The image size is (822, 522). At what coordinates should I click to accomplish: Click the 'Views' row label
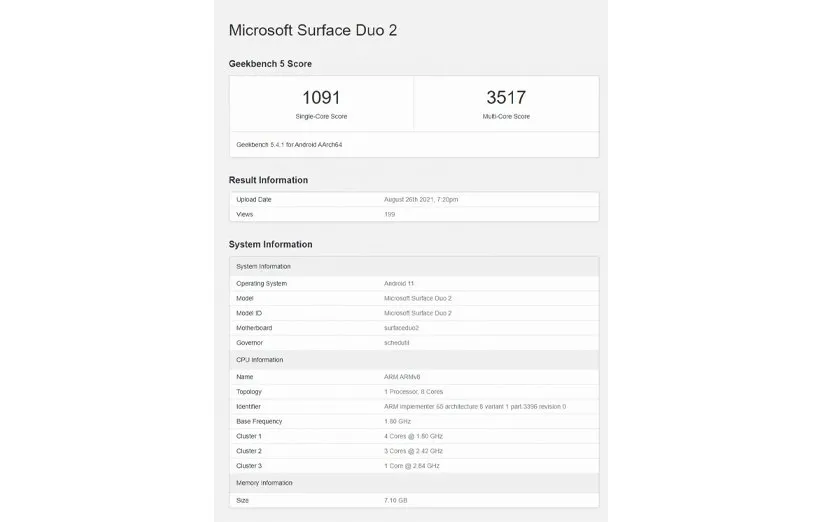[x=244, y=214]
